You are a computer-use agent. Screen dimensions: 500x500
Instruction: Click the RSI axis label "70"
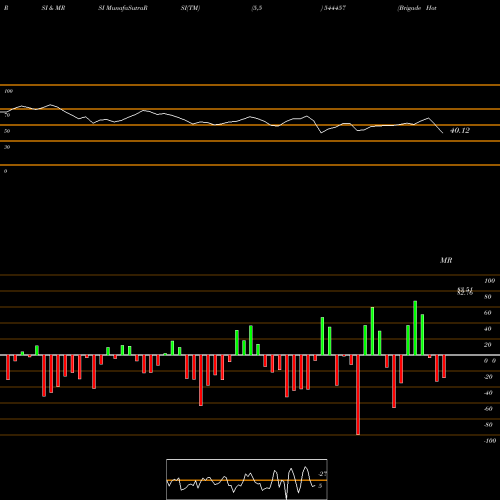[7, 115]
